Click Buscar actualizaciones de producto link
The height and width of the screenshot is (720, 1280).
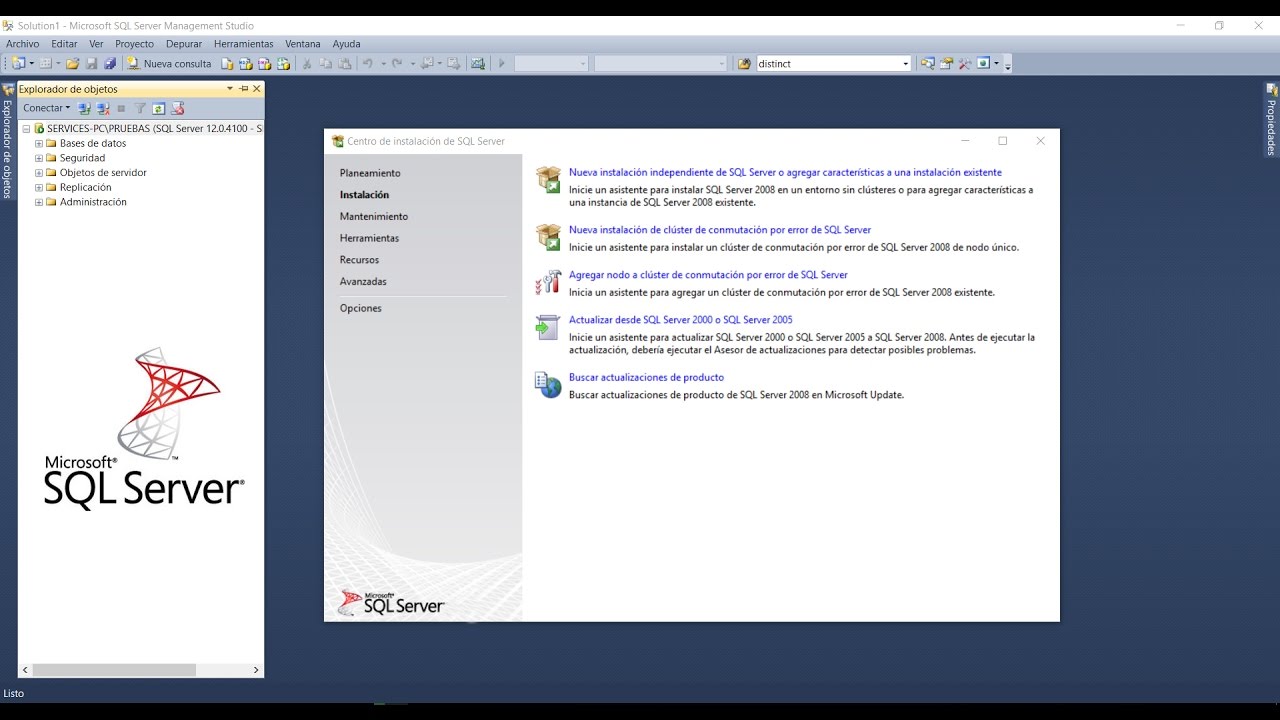point(646,377)
